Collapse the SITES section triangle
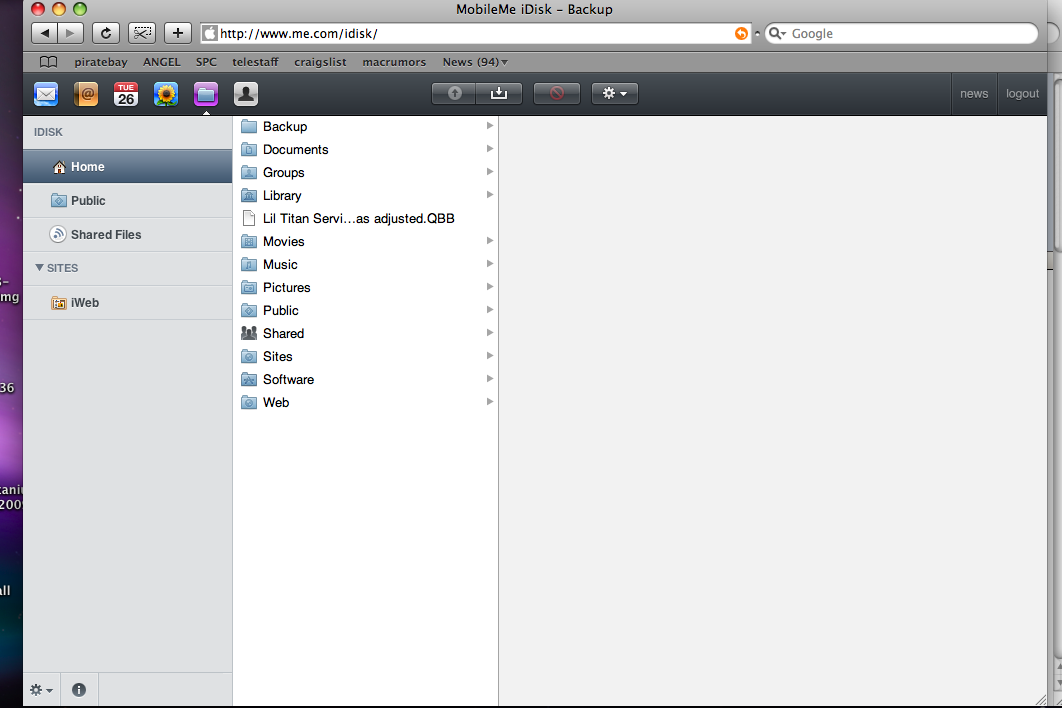 pos(39,268)
